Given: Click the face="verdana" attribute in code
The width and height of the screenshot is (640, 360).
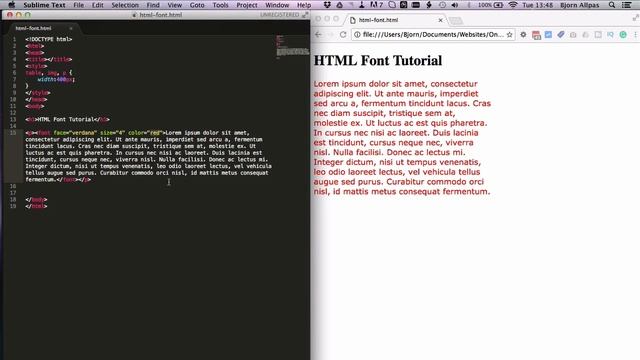Looking at the screenshot, I should (x=75, y=133).
